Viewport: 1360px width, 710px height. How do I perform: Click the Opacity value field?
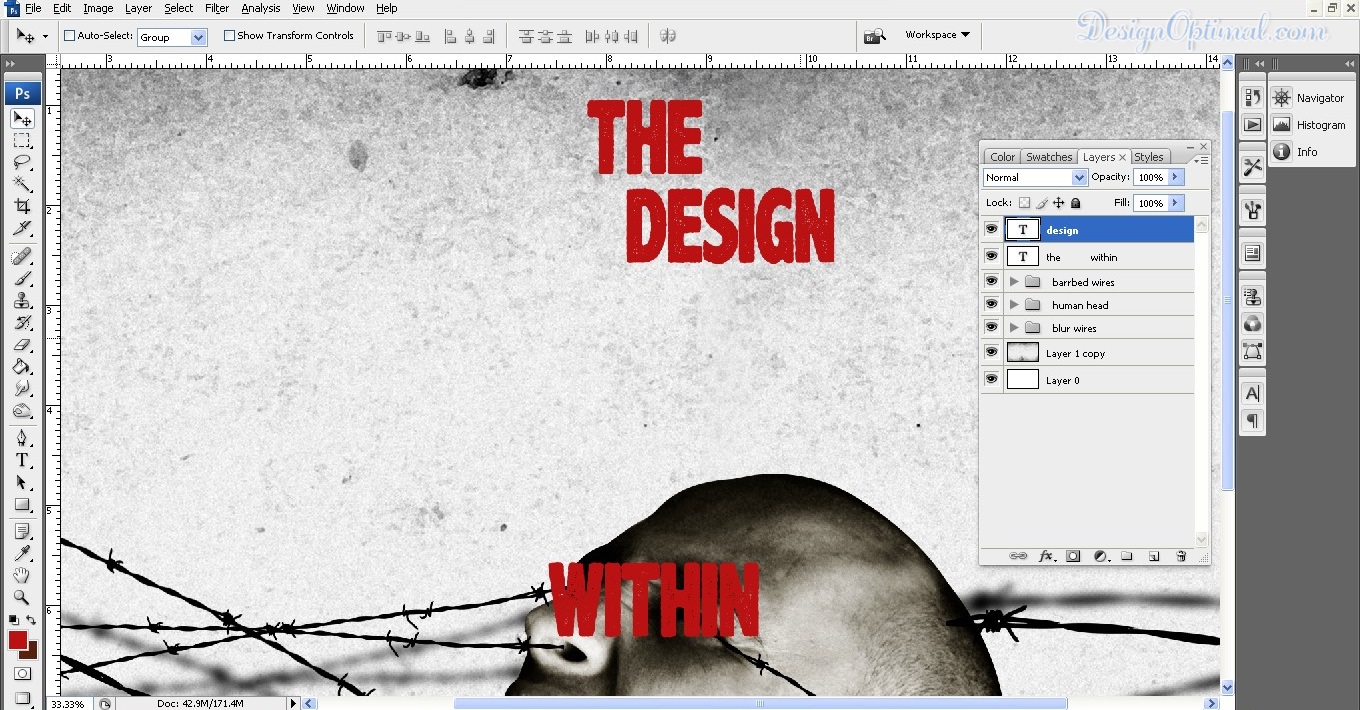(1150, 177)
